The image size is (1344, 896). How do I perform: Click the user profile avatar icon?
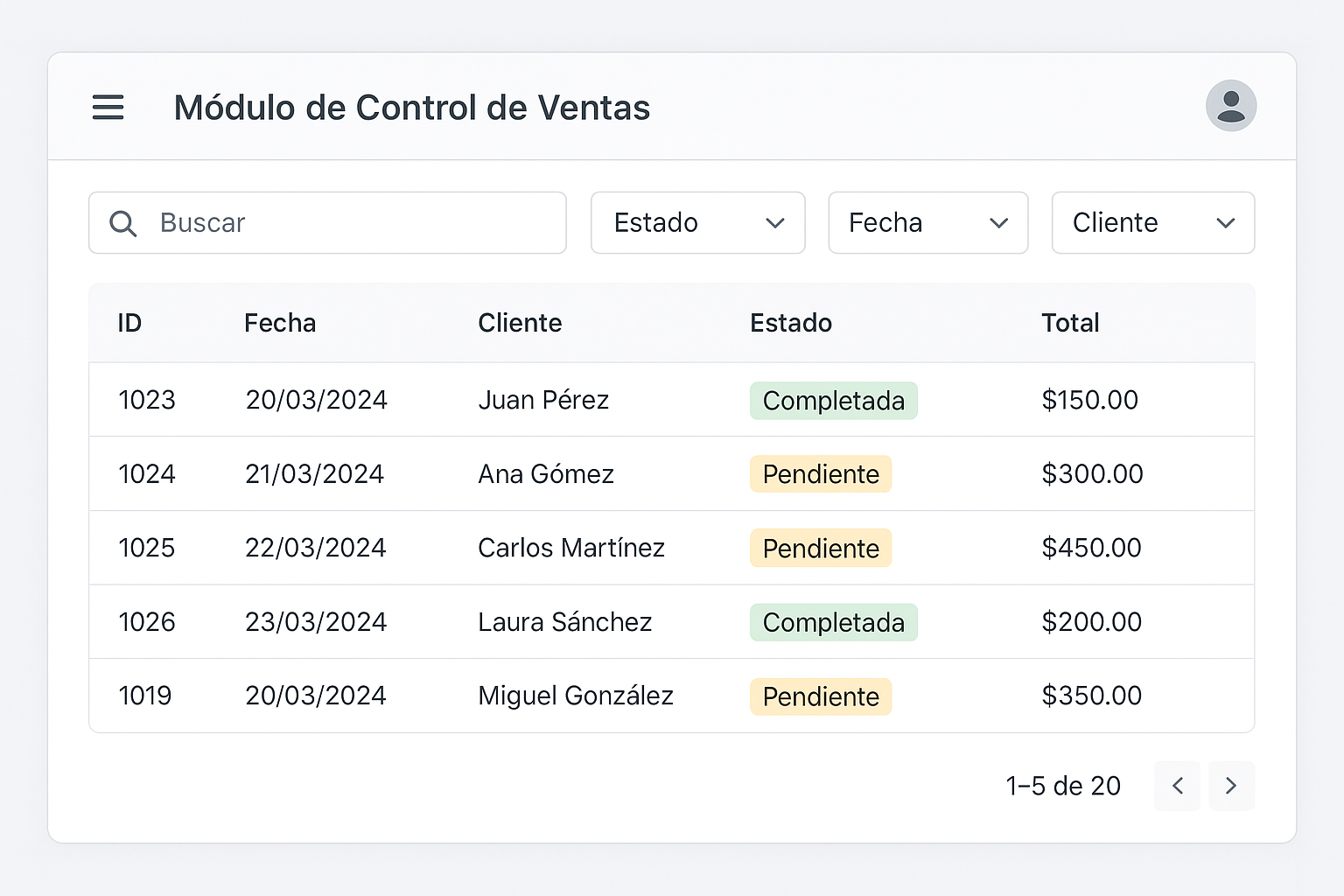(x=1231, y=106)
